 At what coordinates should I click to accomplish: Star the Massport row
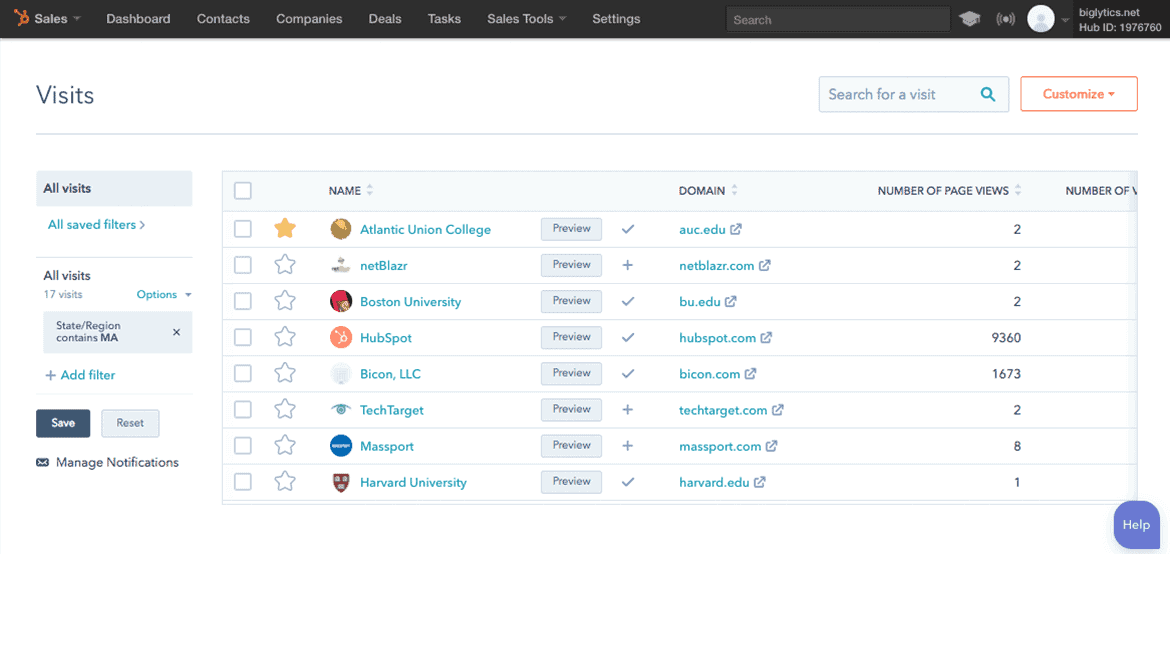pos(285,445)
